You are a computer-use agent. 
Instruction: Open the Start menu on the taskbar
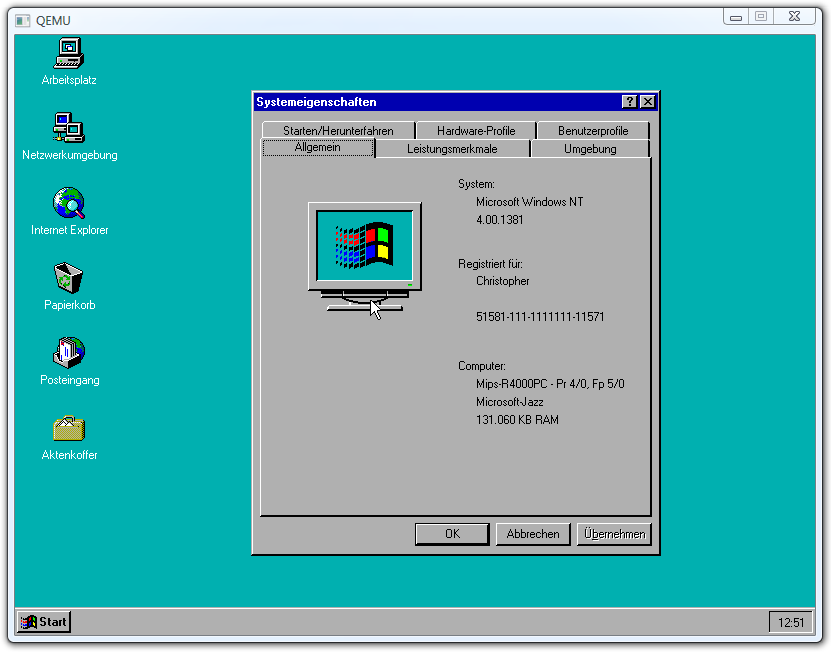(44, 622)
